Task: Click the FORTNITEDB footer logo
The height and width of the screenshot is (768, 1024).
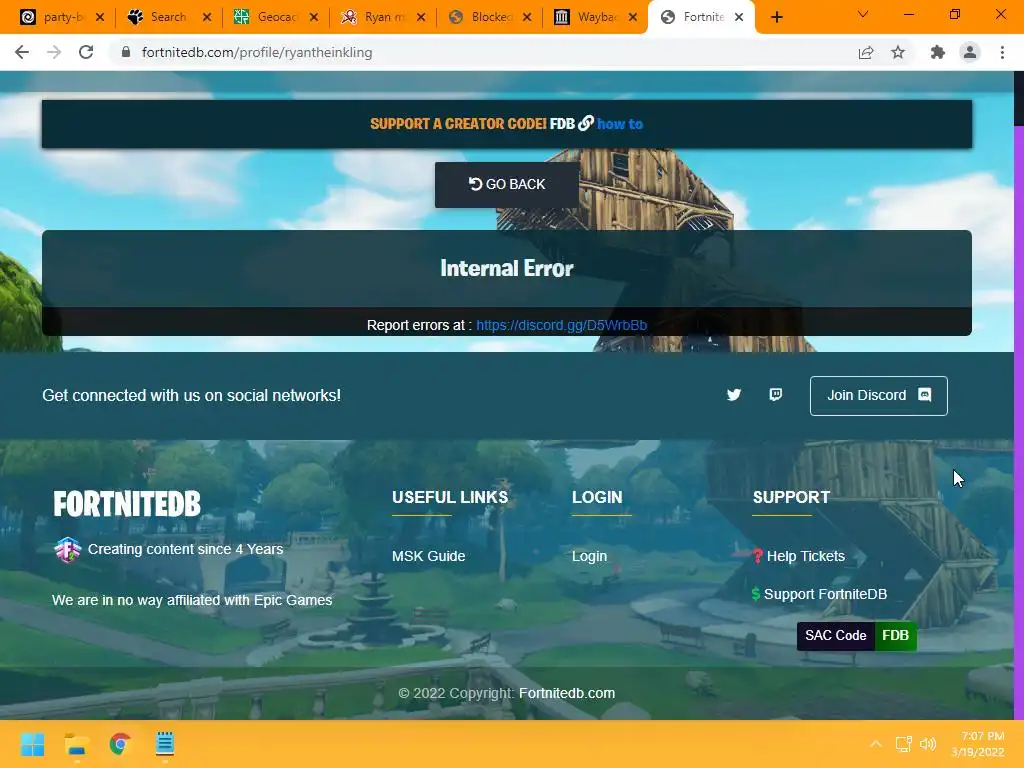Action: pyautogui.click(x=127, y=504)
